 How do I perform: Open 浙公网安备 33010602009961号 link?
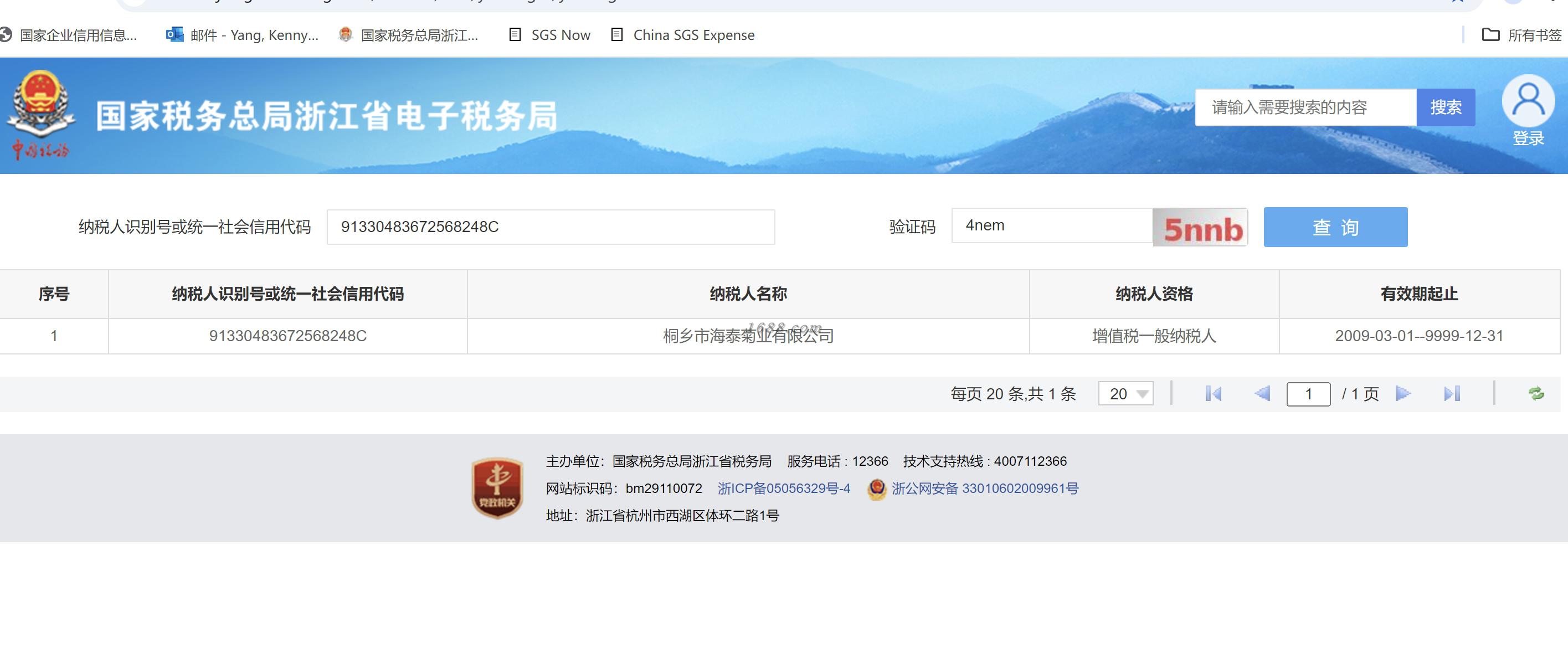tap(984, 488)
